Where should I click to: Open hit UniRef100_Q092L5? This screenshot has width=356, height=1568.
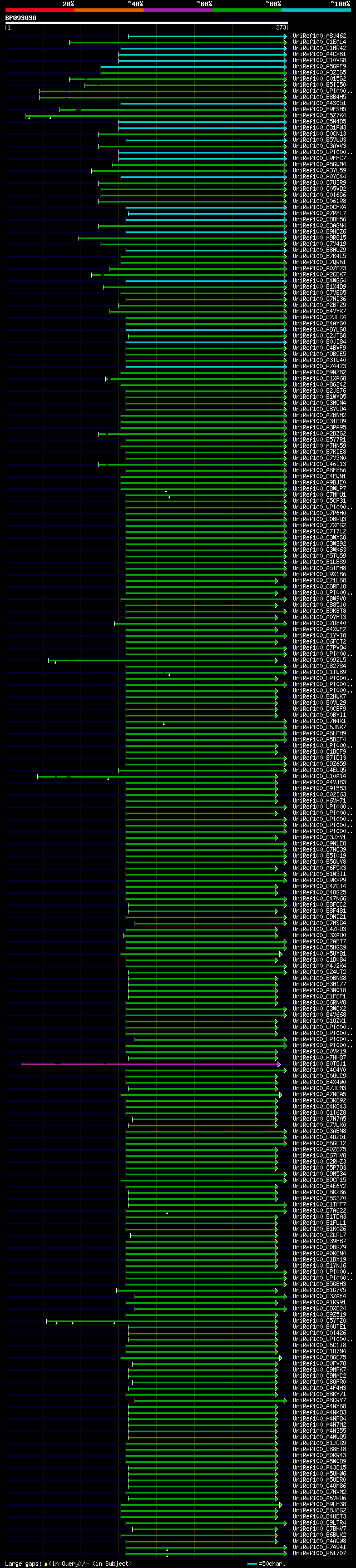(319, 660)
